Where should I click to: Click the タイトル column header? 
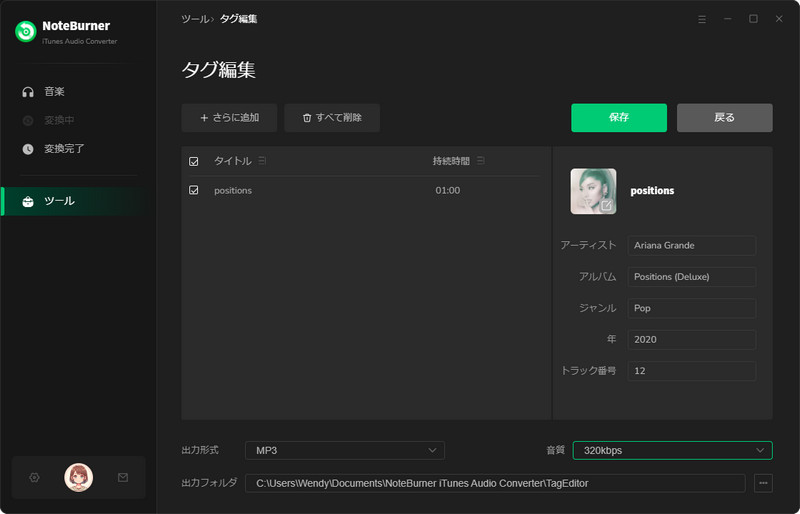click(233, 161)
